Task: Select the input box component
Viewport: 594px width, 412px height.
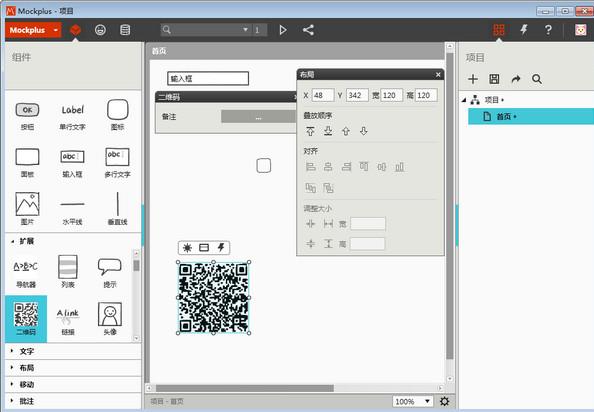Action: click(x=72, y=163)
